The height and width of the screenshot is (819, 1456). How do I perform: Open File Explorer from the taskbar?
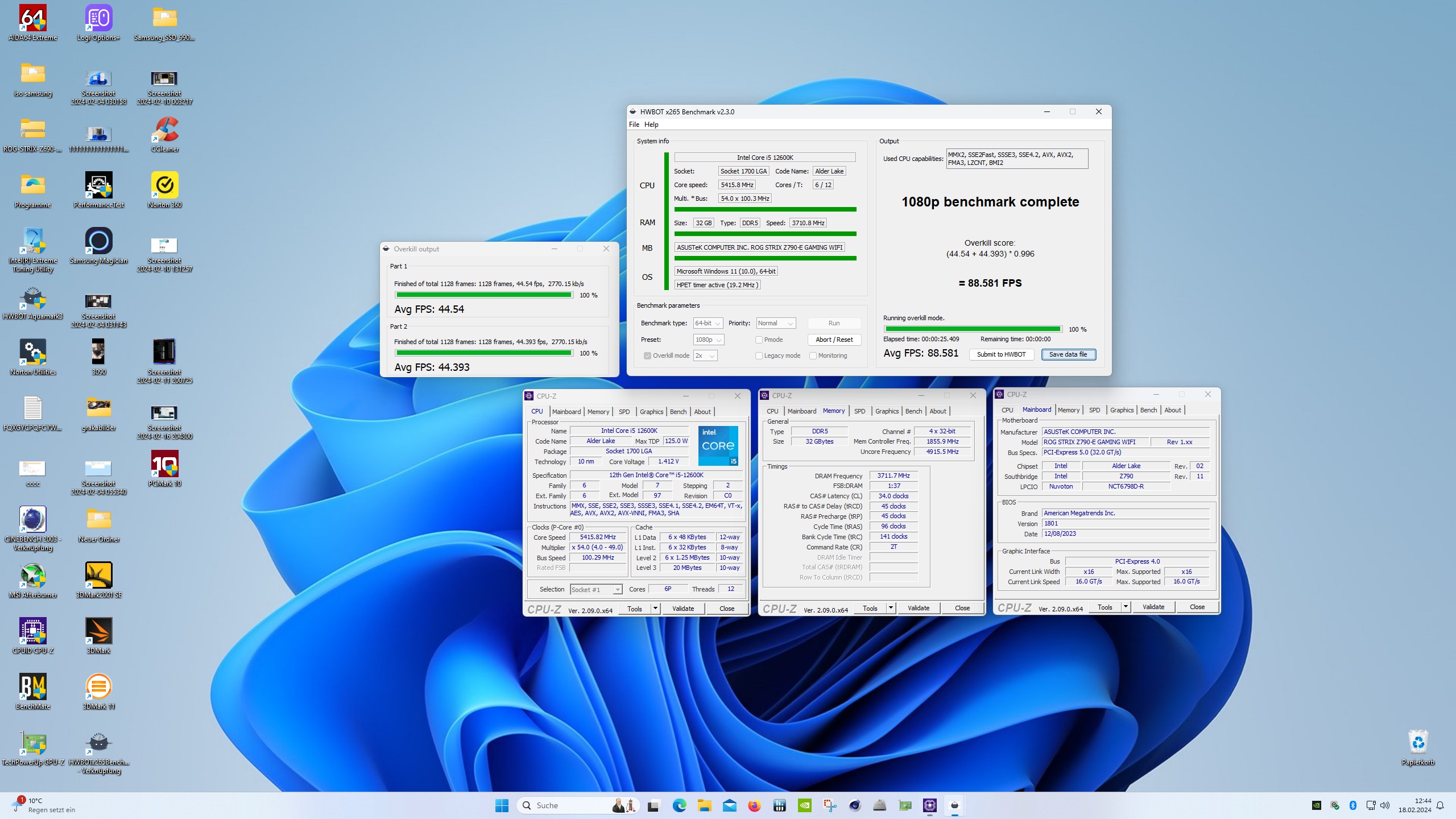[704, 805]
